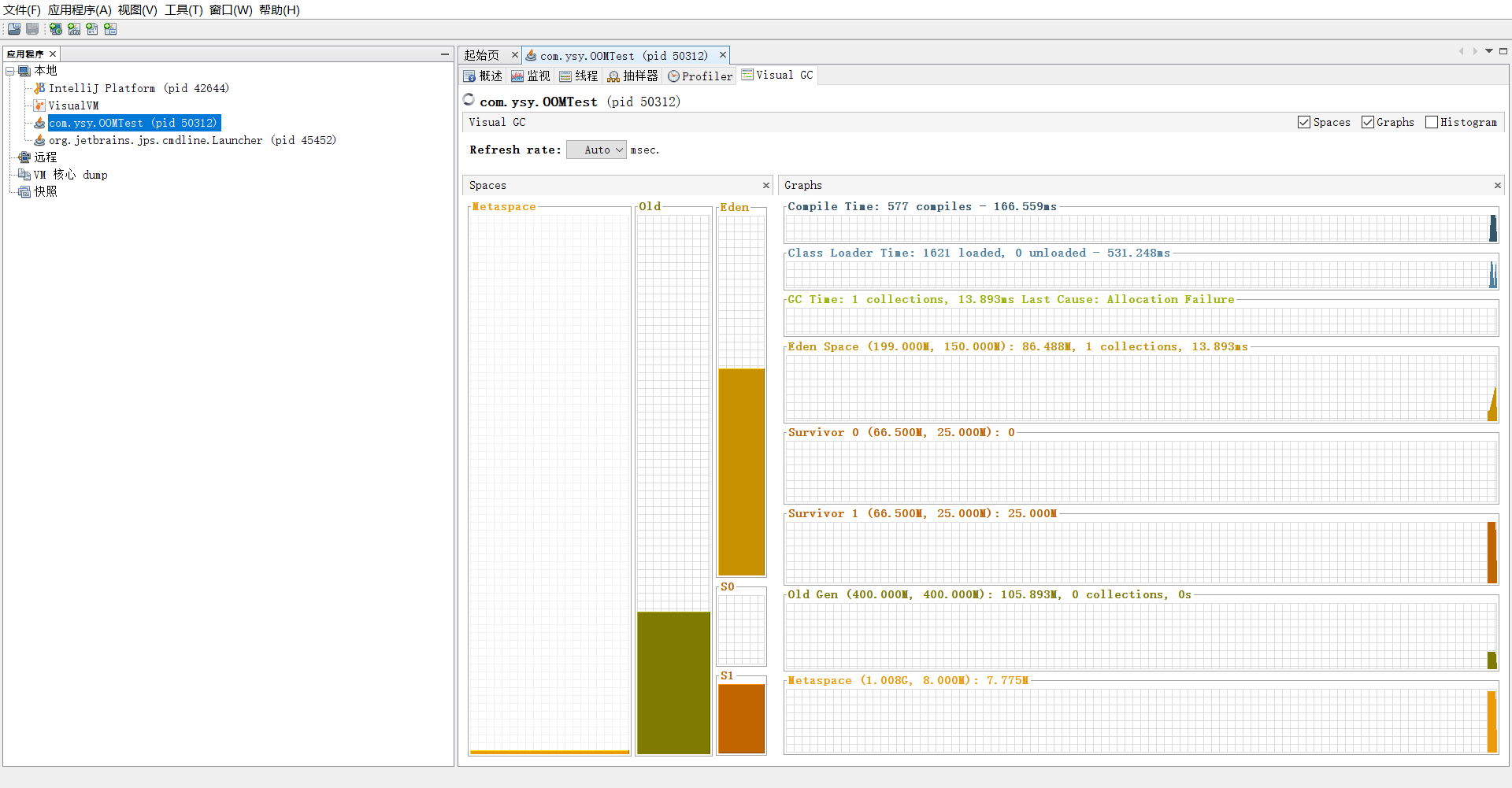
Task: Click the GC Time graph area
Action: tap(1141, 321)
